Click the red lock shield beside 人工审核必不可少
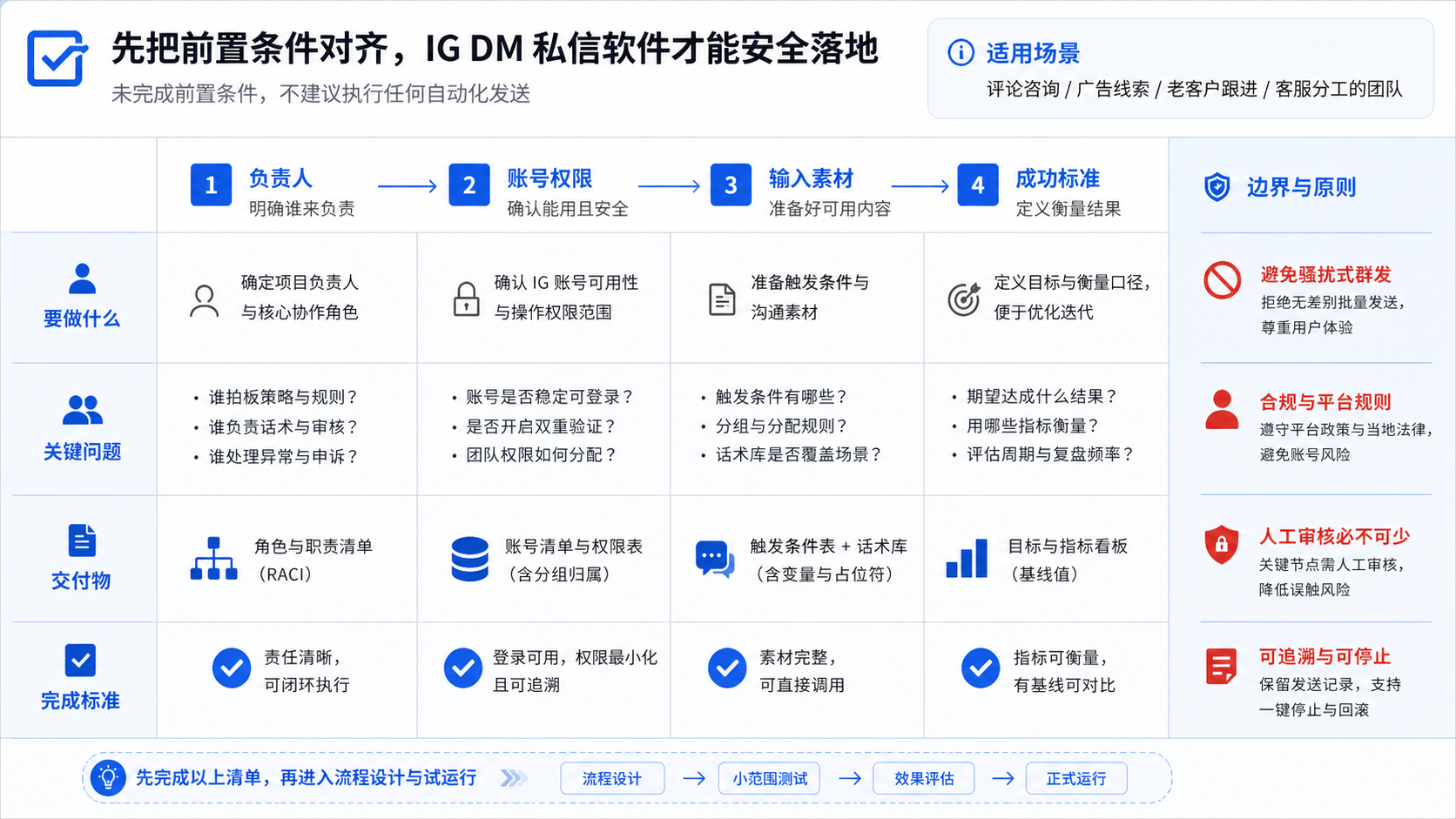The image size is (1456, 819). coord(1221,545)
